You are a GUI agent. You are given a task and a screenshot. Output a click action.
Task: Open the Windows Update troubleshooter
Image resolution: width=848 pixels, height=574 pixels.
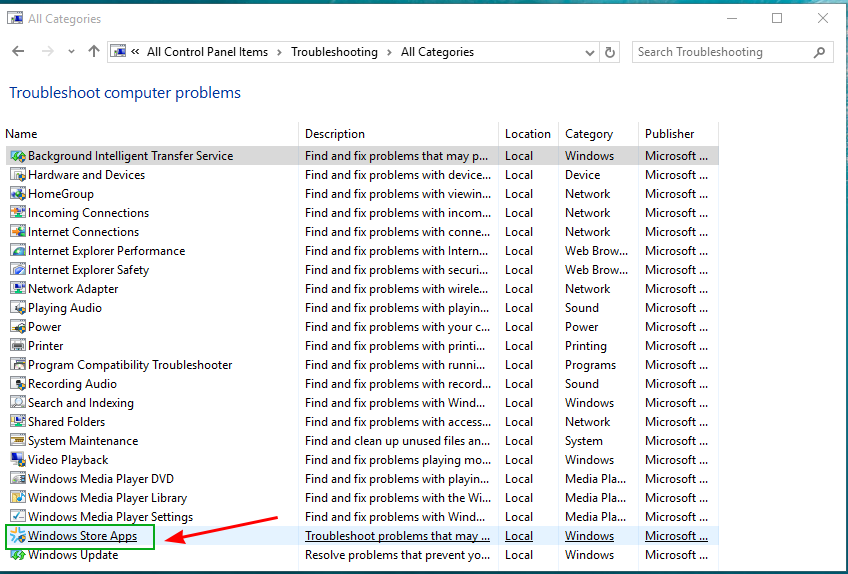click(x=73, y=555)
